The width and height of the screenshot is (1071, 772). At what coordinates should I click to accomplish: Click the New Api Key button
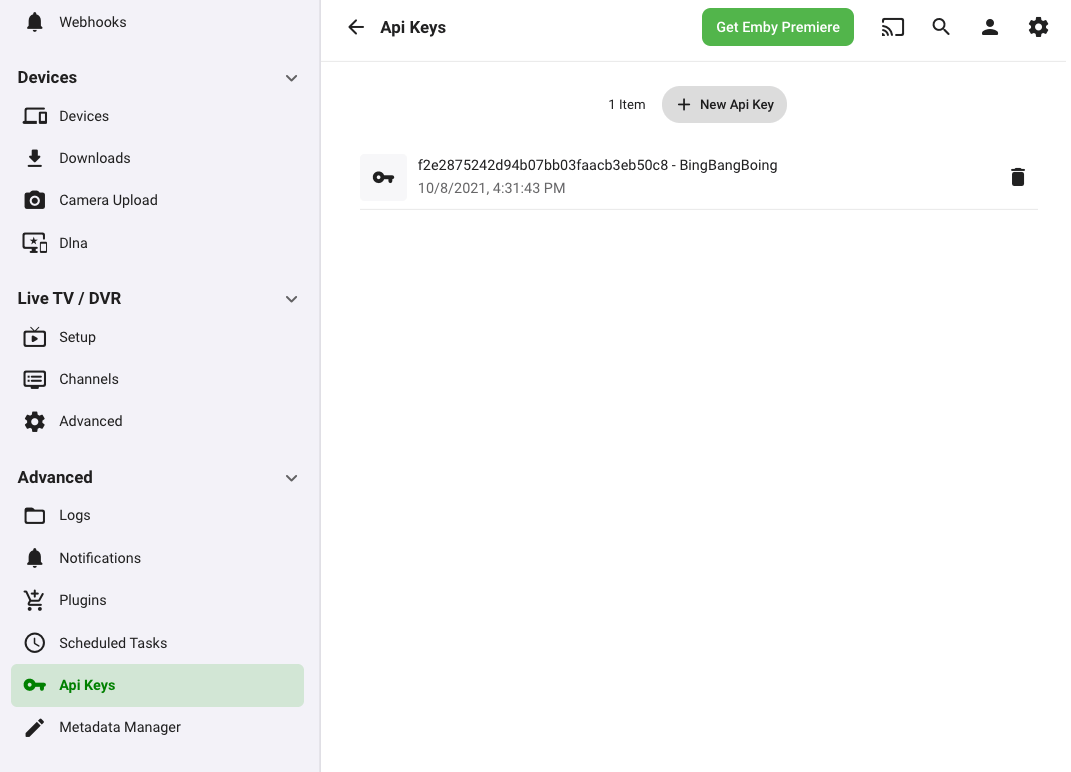coord(724,104)
